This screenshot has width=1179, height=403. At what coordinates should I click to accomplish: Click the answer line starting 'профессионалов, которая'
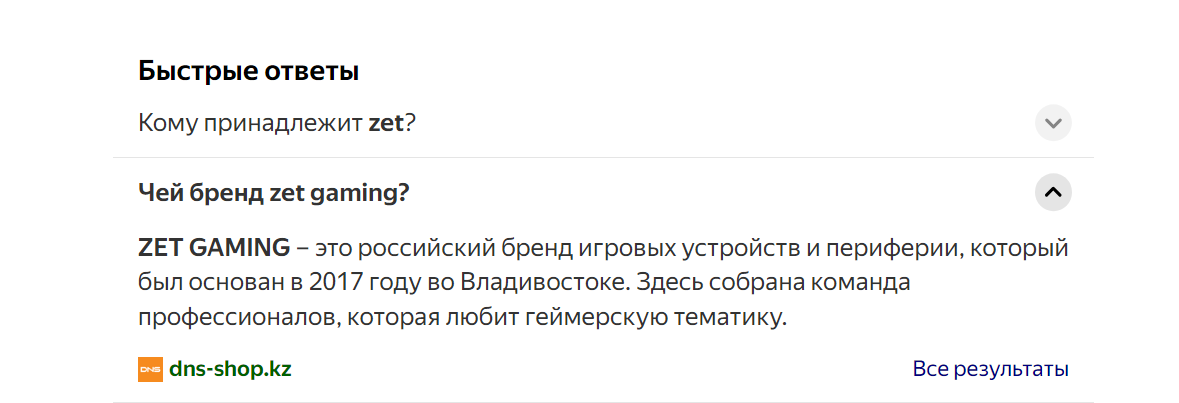pyautogui.click(x=462, y=317)
